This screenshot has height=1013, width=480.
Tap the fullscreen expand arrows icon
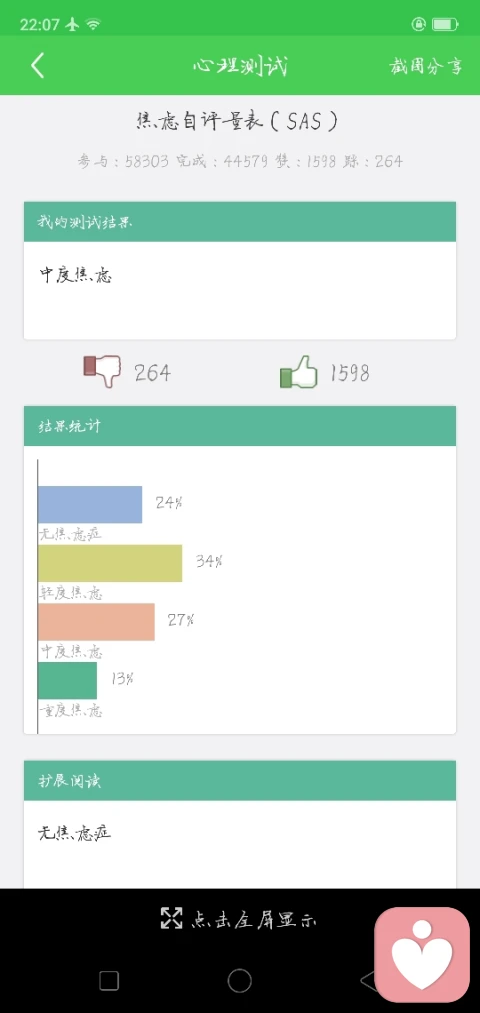click(171, 918)
